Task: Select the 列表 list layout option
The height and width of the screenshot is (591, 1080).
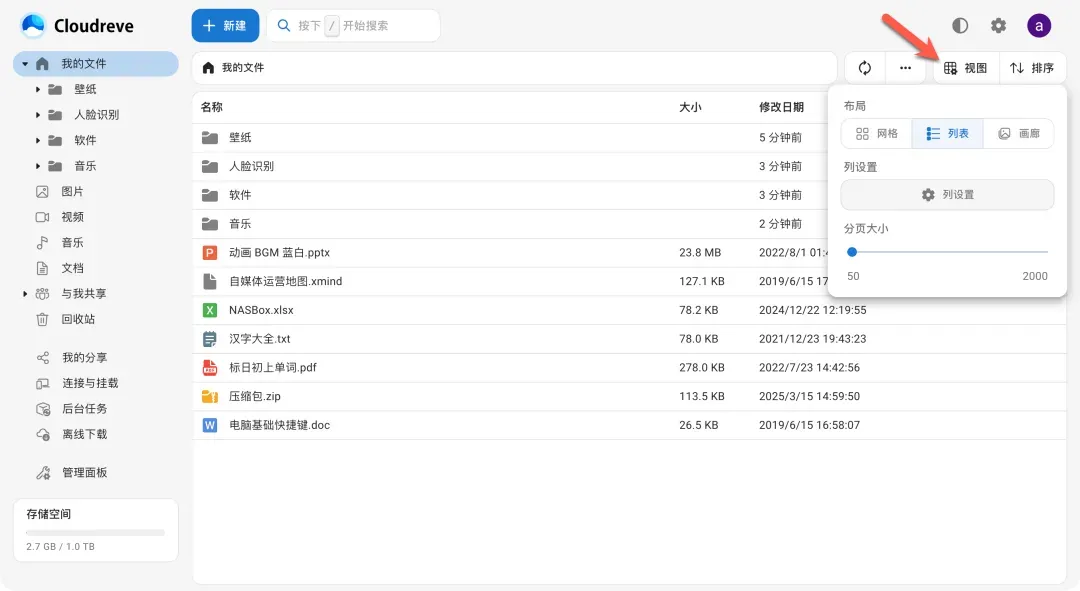Action: coord(947,134)
